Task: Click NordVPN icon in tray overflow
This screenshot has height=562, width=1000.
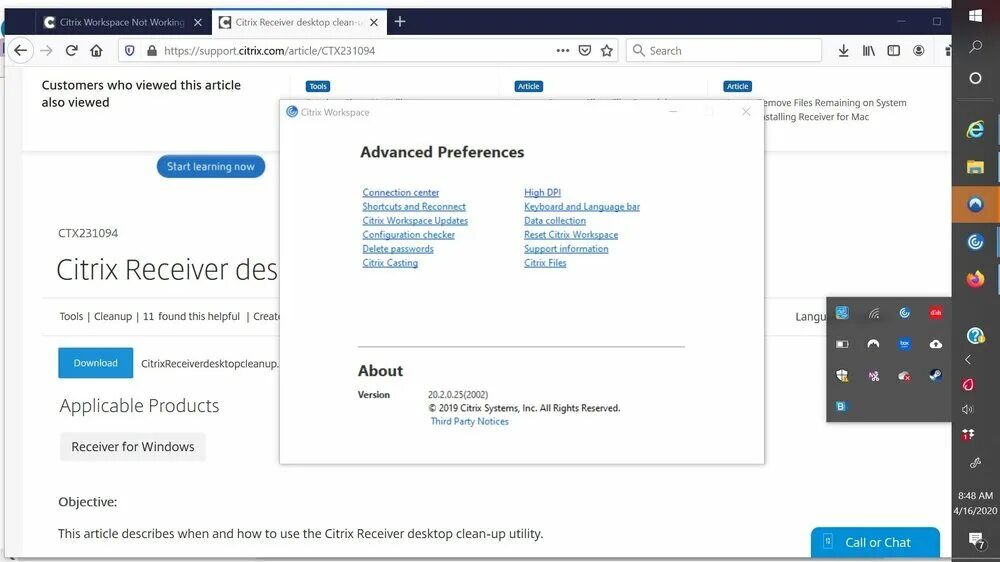Action: (873, 344)
